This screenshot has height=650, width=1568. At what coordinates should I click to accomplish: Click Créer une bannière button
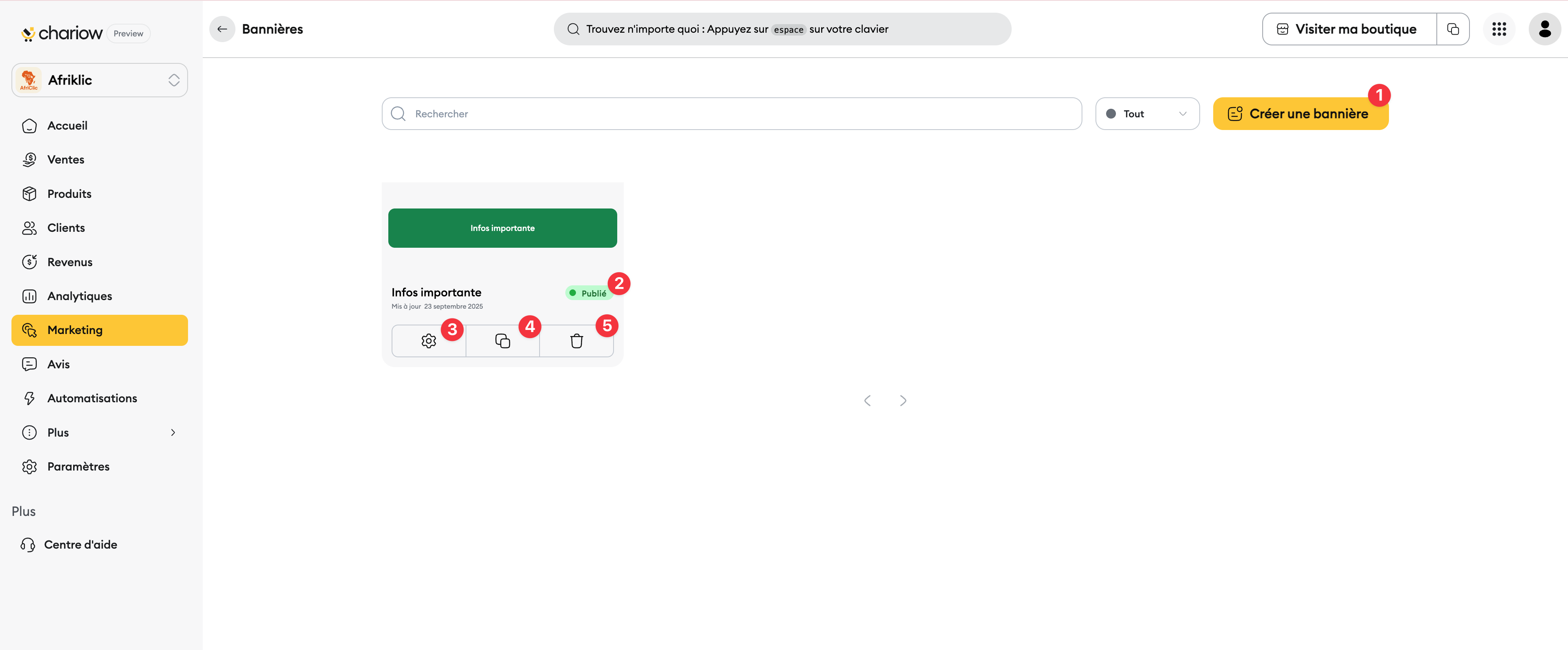(1300, 114)
